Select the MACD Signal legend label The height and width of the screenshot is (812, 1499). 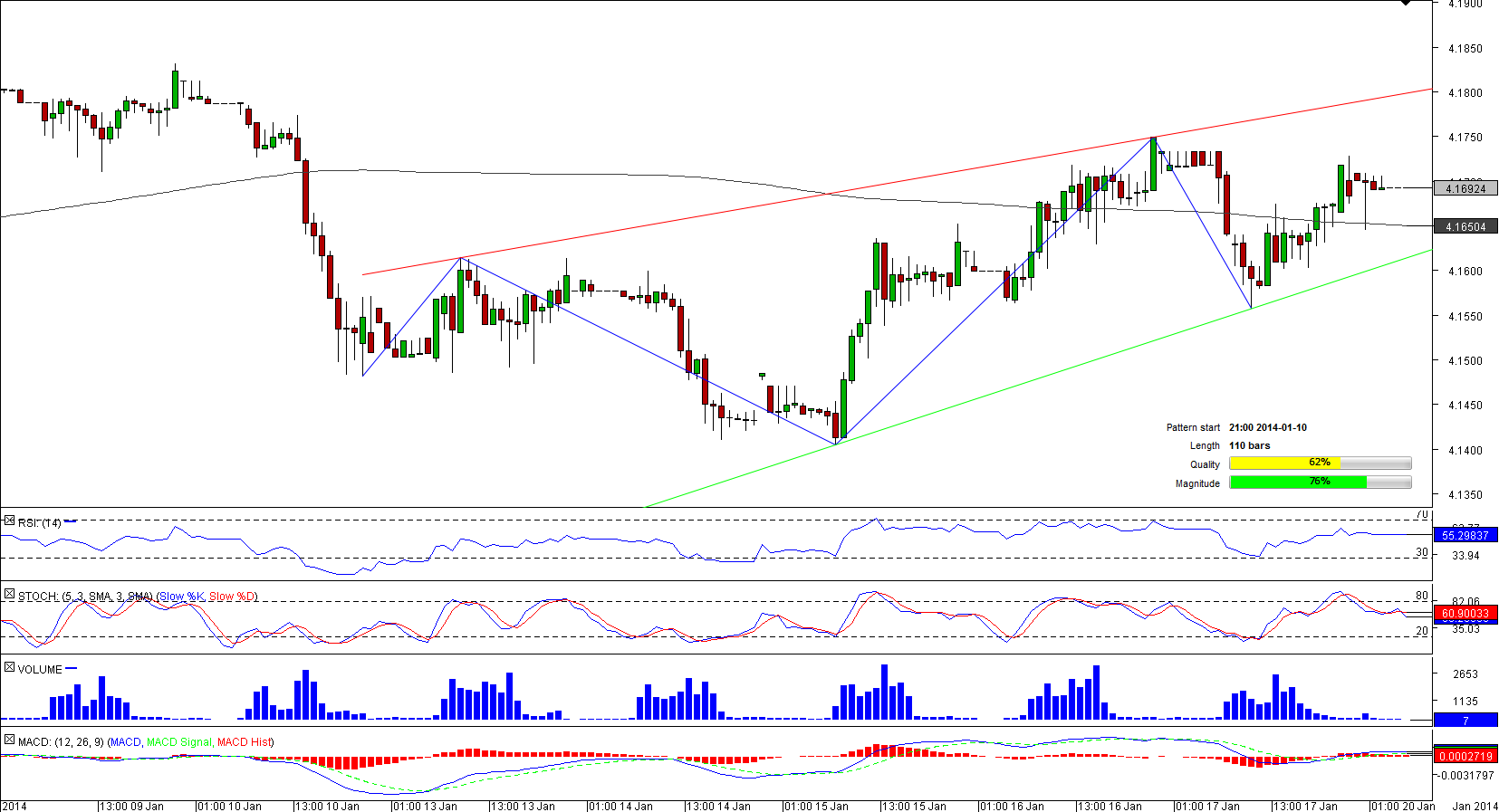click(178, 742)
